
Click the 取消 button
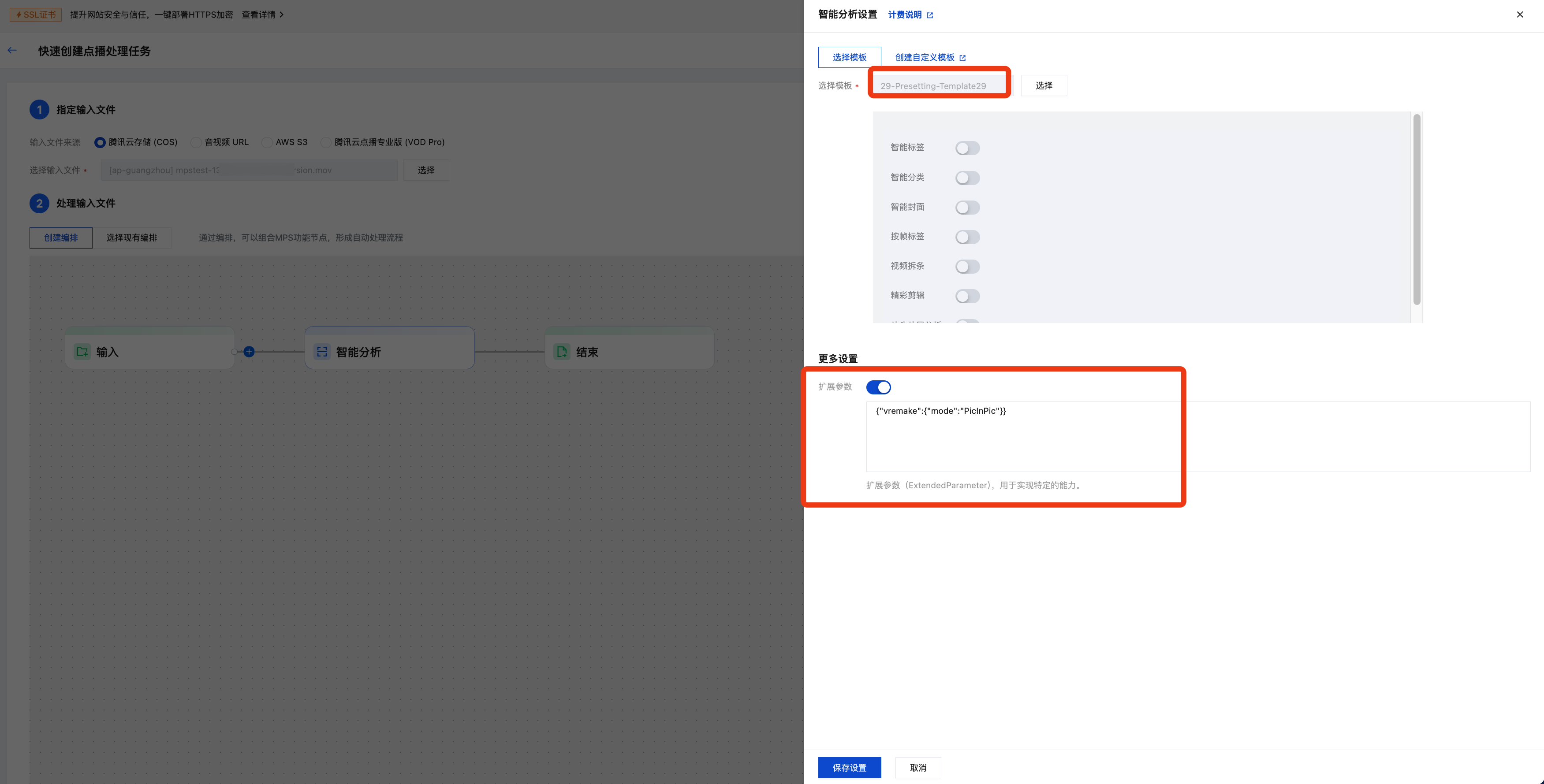pos(917,767)
